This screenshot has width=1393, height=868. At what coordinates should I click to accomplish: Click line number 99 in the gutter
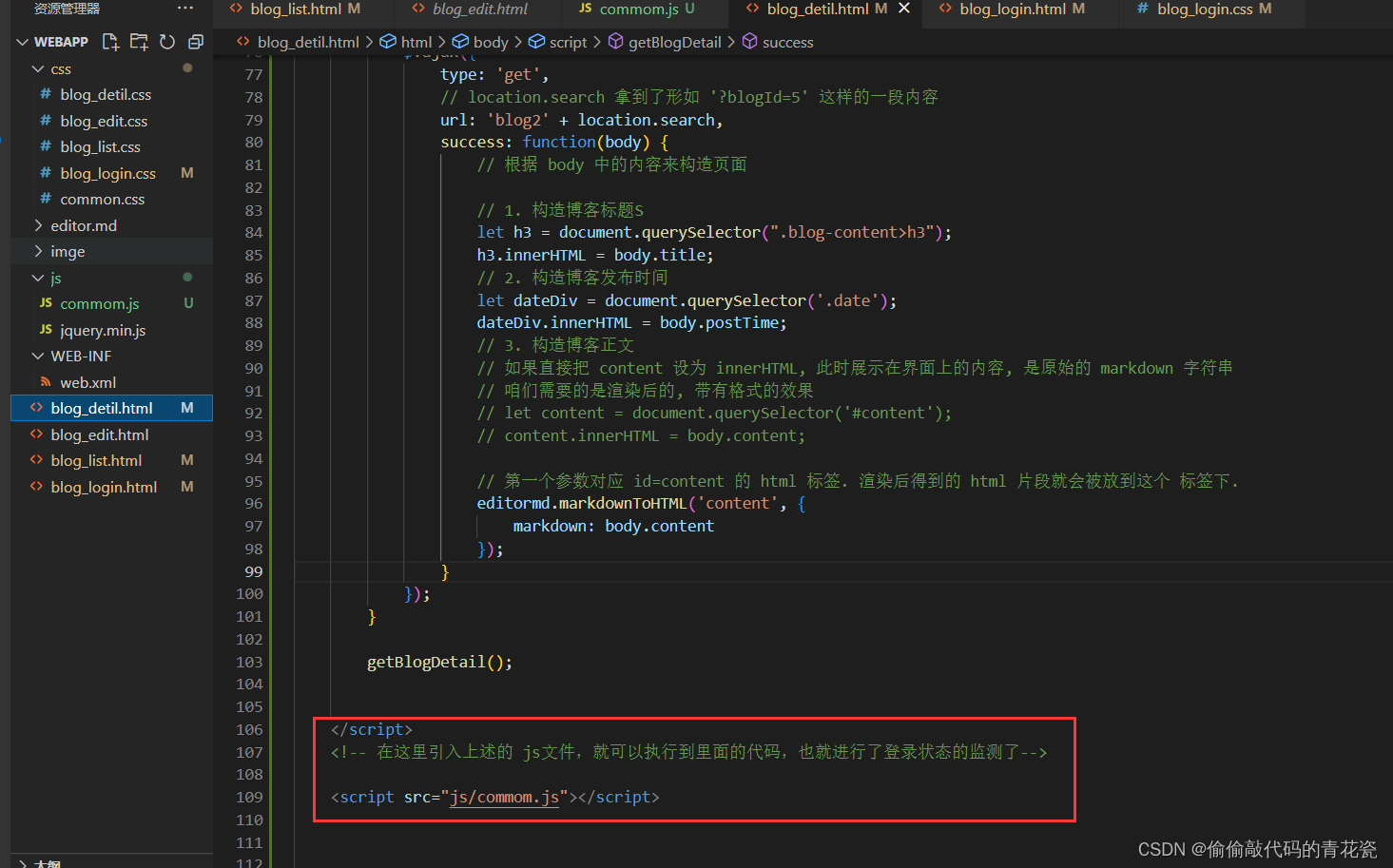coord(253,572)
